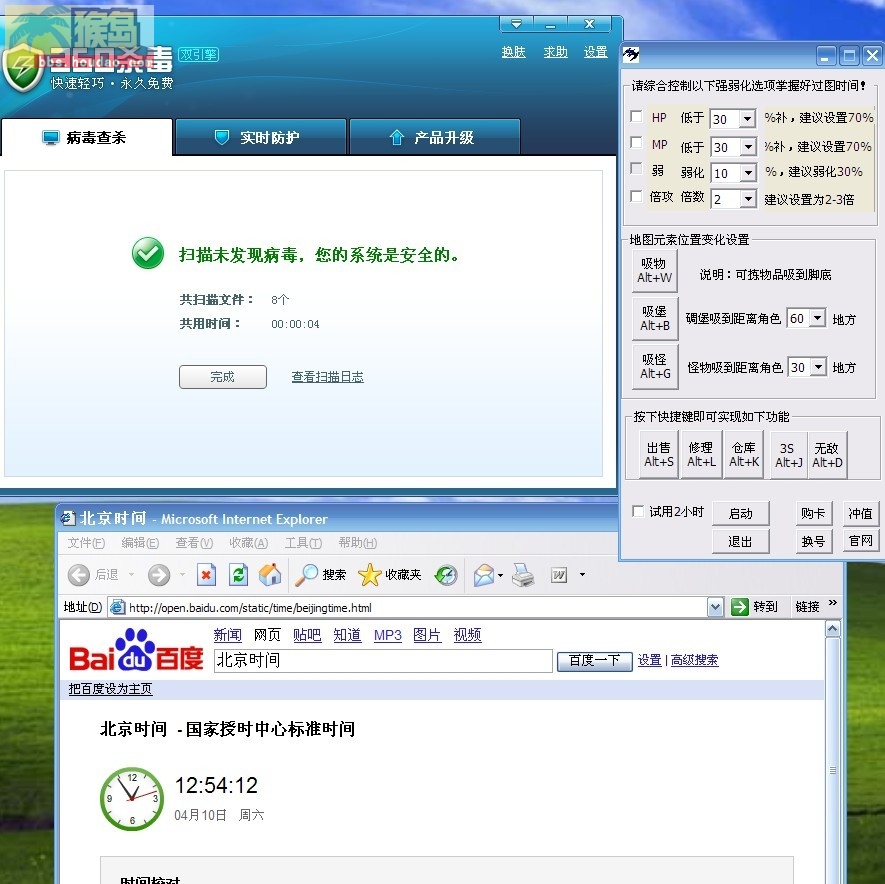Open 360 antivirus dropdown menu title button

[x=516, y=24]
